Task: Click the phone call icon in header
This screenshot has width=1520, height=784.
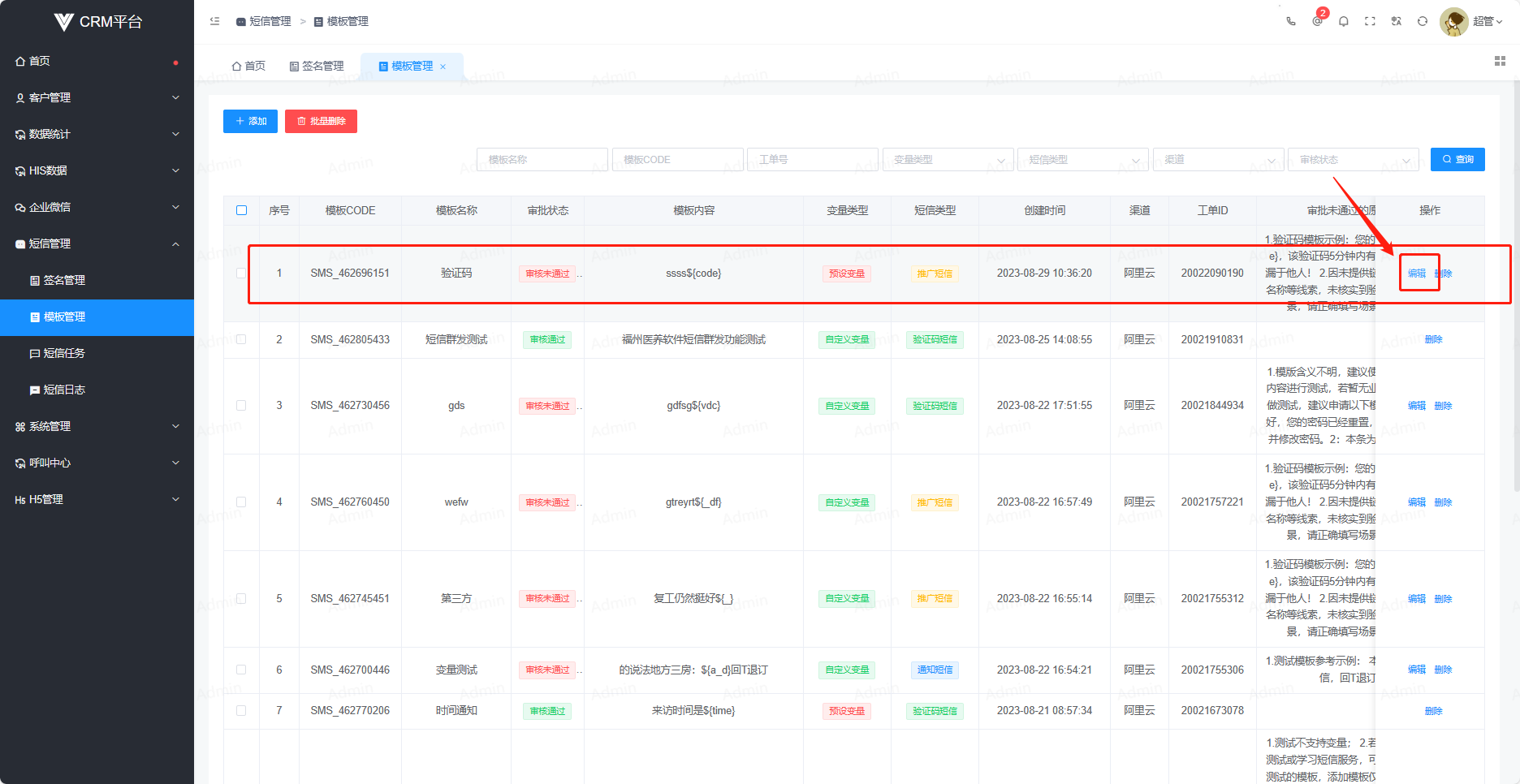Action: point(1291,21)
